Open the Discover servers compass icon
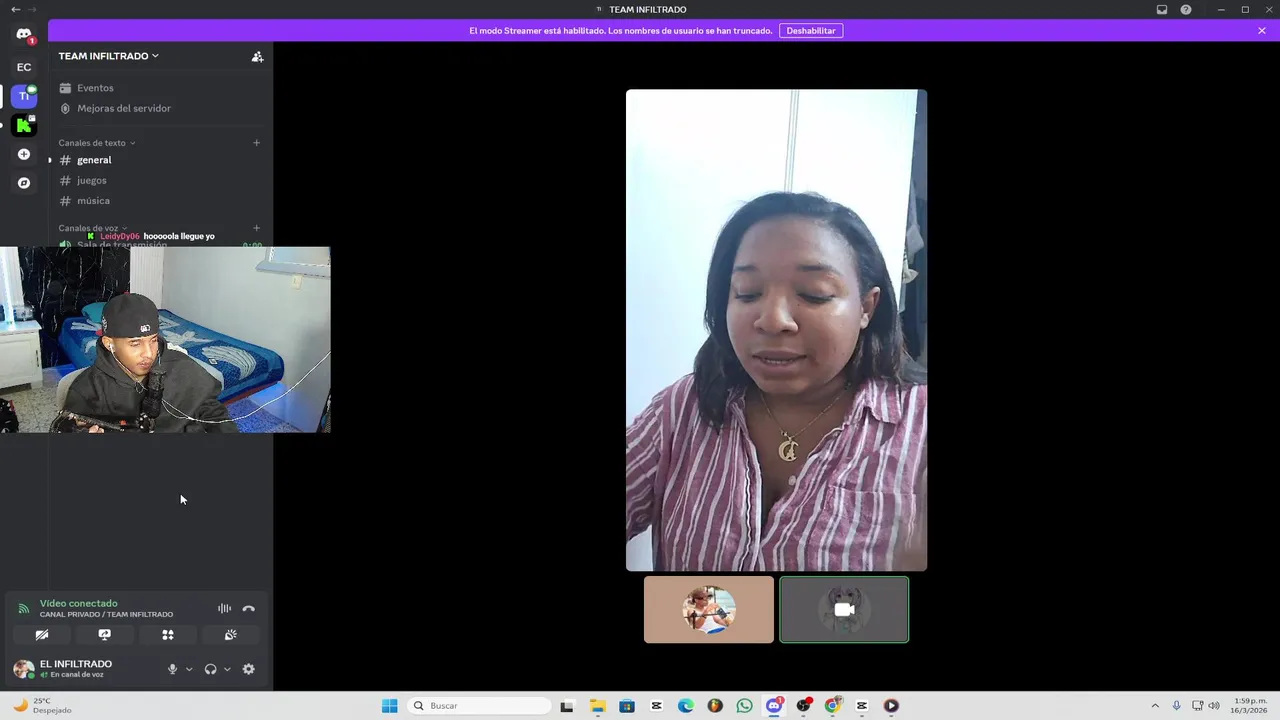 tap(24, 183)
